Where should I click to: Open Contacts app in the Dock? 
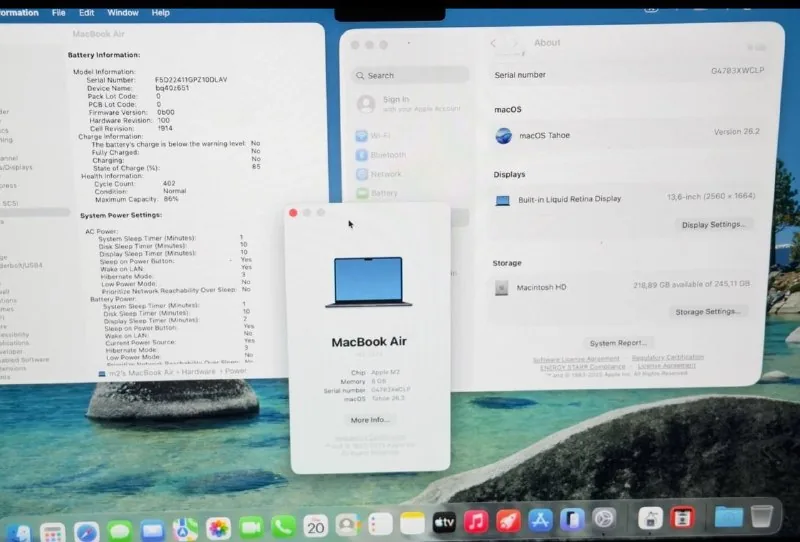pos(348,525)
